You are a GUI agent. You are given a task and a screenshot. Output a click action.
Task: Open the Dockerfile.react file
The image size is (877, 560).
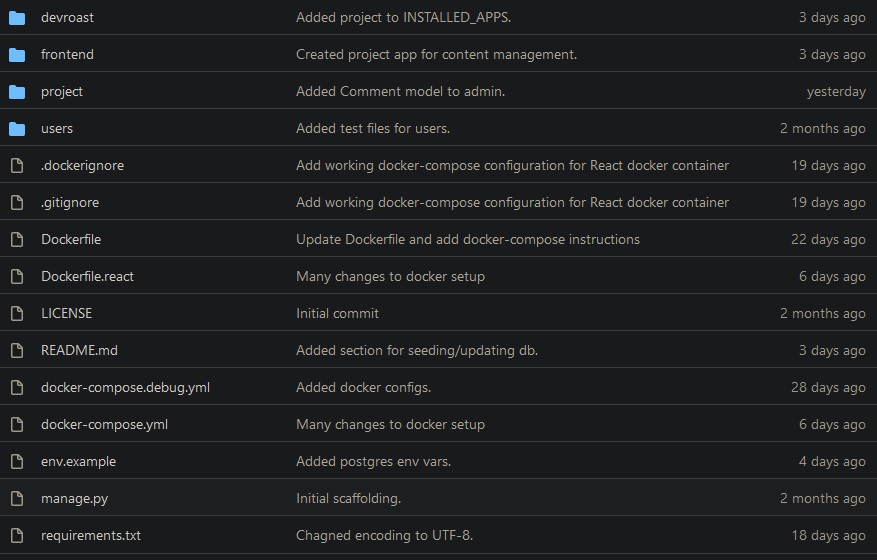[x=87, y=277]
